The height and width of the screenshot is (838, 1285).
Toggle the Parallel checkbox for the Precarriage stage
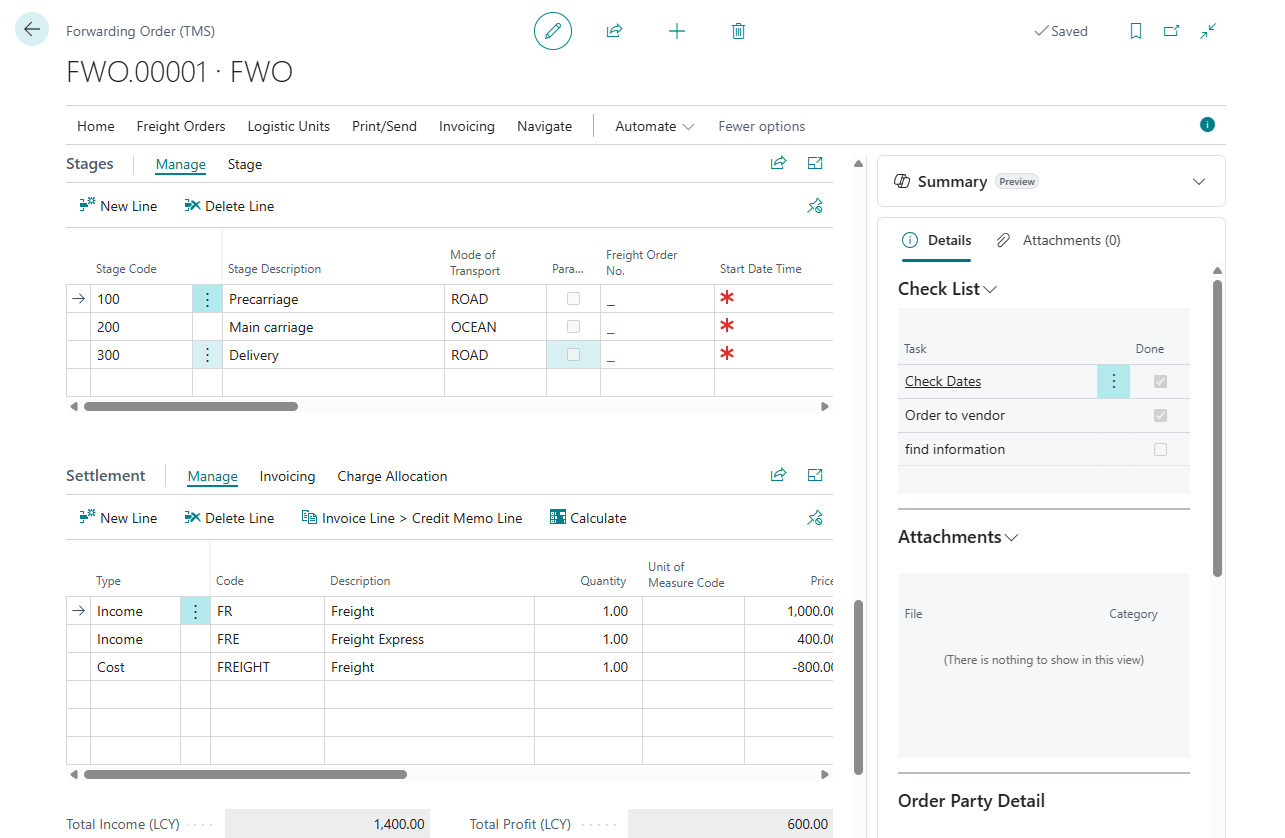[x=573, y=299]
